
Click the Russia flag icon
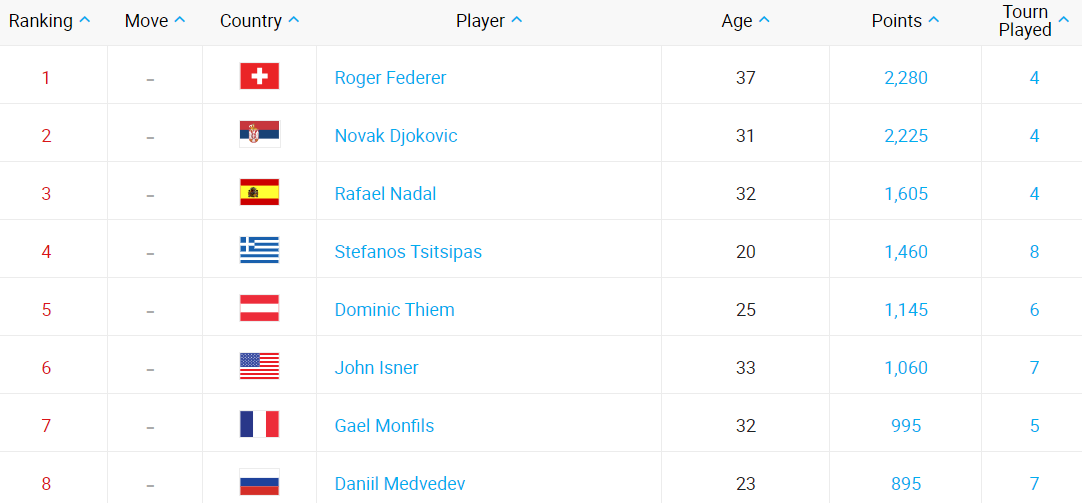click(259, 483)
